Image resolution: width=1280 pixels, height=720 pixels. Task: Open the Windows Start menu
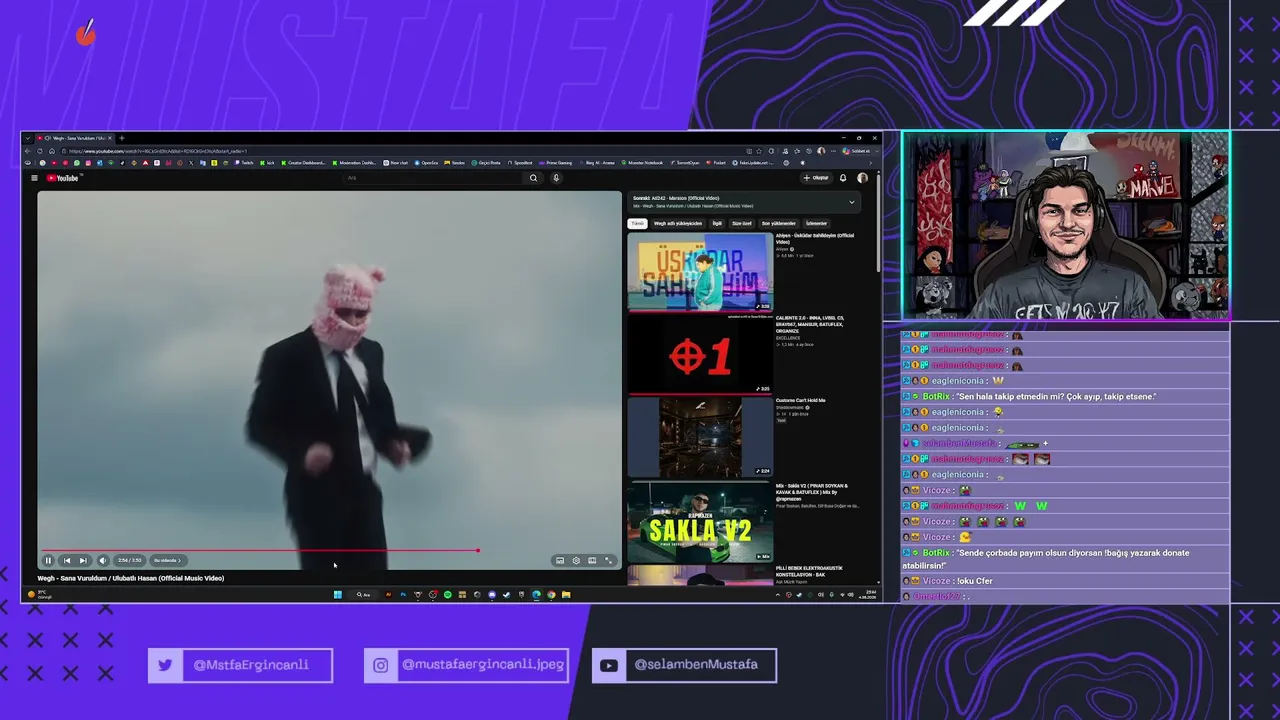coord(338,595)
